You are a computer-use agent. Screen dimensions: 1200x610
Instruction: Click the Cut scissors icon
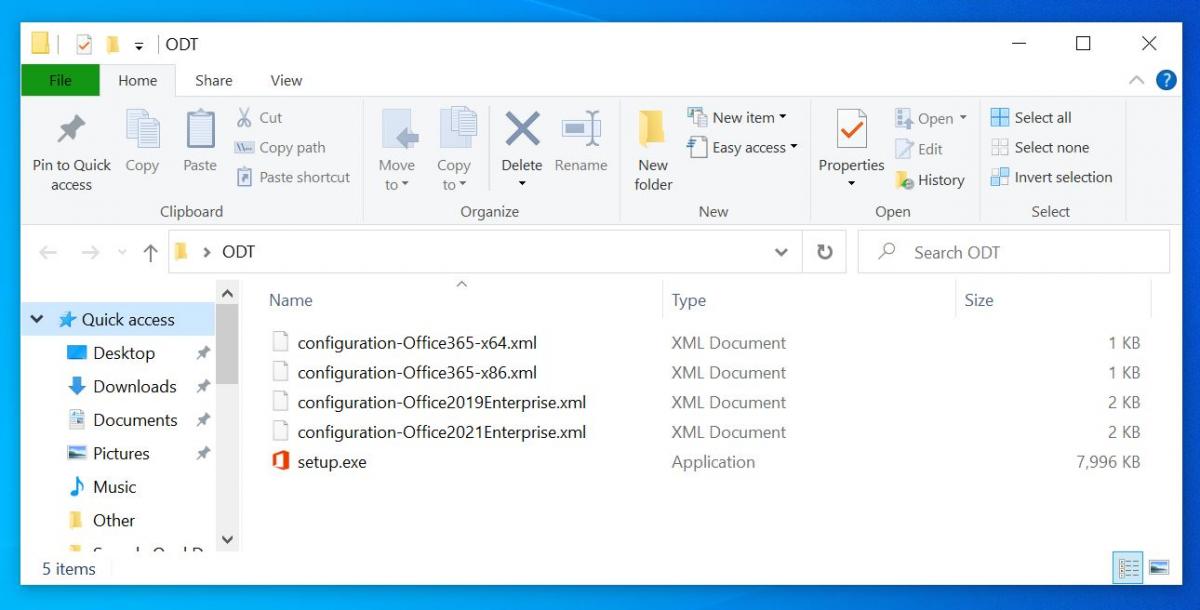coord(244,117)
